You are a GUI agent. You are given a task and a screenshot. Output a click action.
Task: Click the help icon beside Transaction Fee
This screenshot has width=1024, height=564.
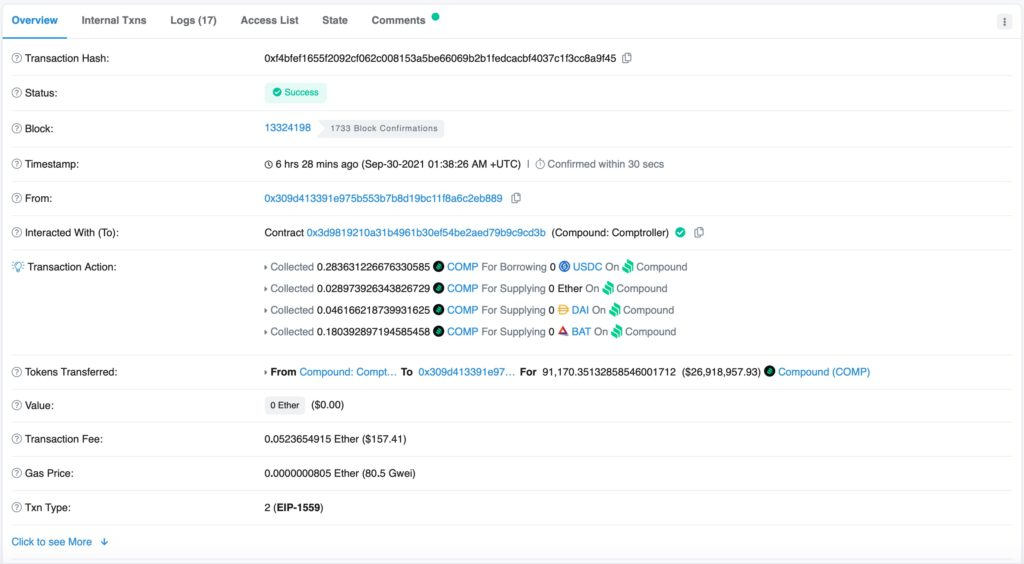tap(17, 439)
